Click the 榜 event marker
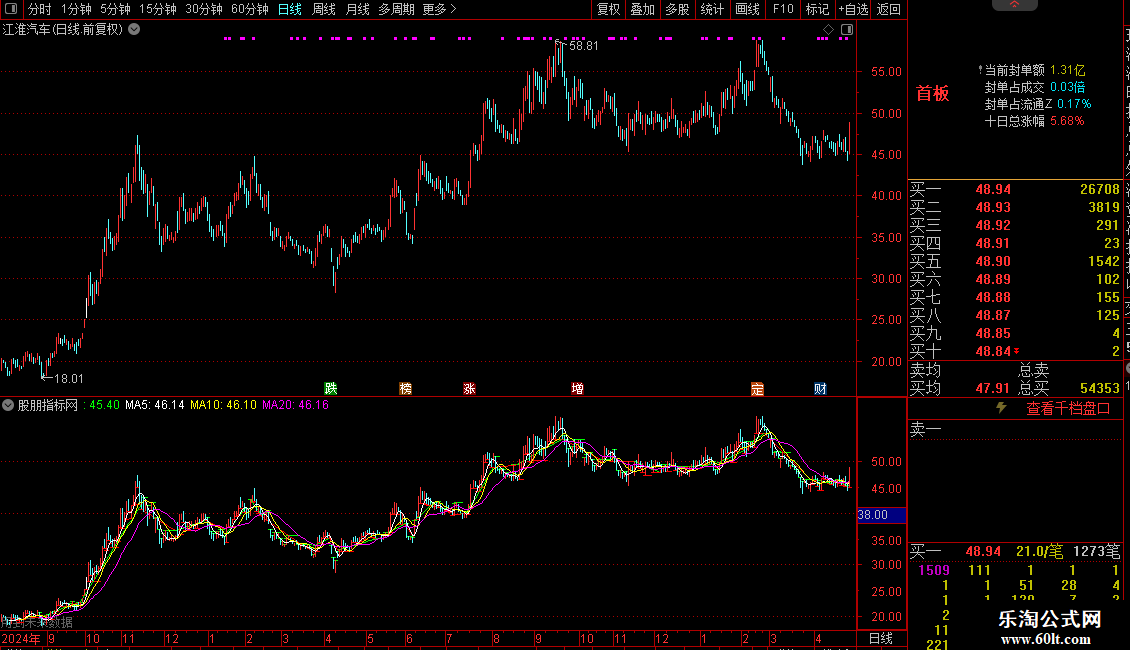1130x650 pixels. [x=406, y=388]
